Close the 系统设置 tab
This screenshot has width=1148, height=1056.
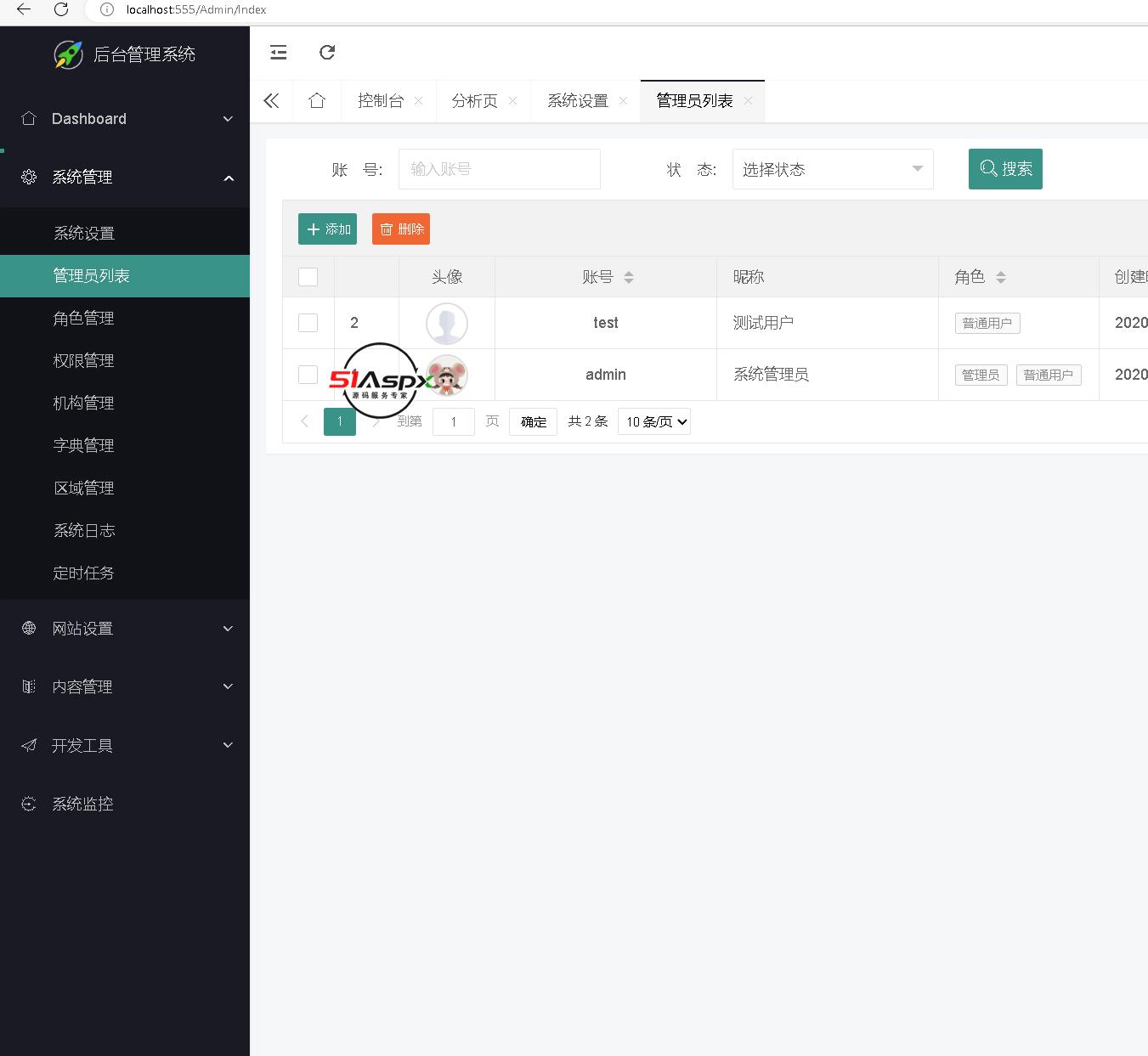pos(624,101)
